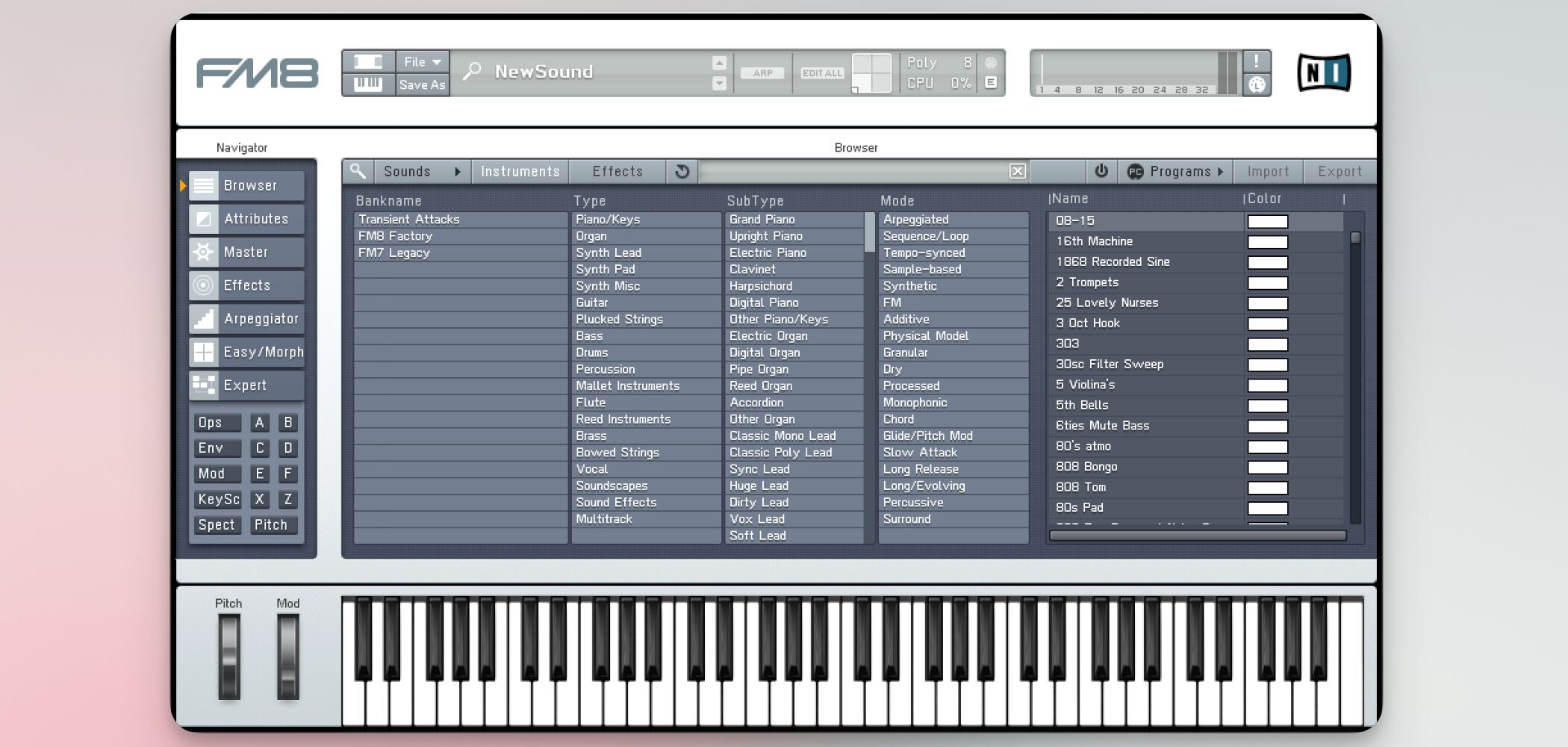This screenshot has height=747, width=1568.
Task: Select operator A button
Action: coord(260,423)
